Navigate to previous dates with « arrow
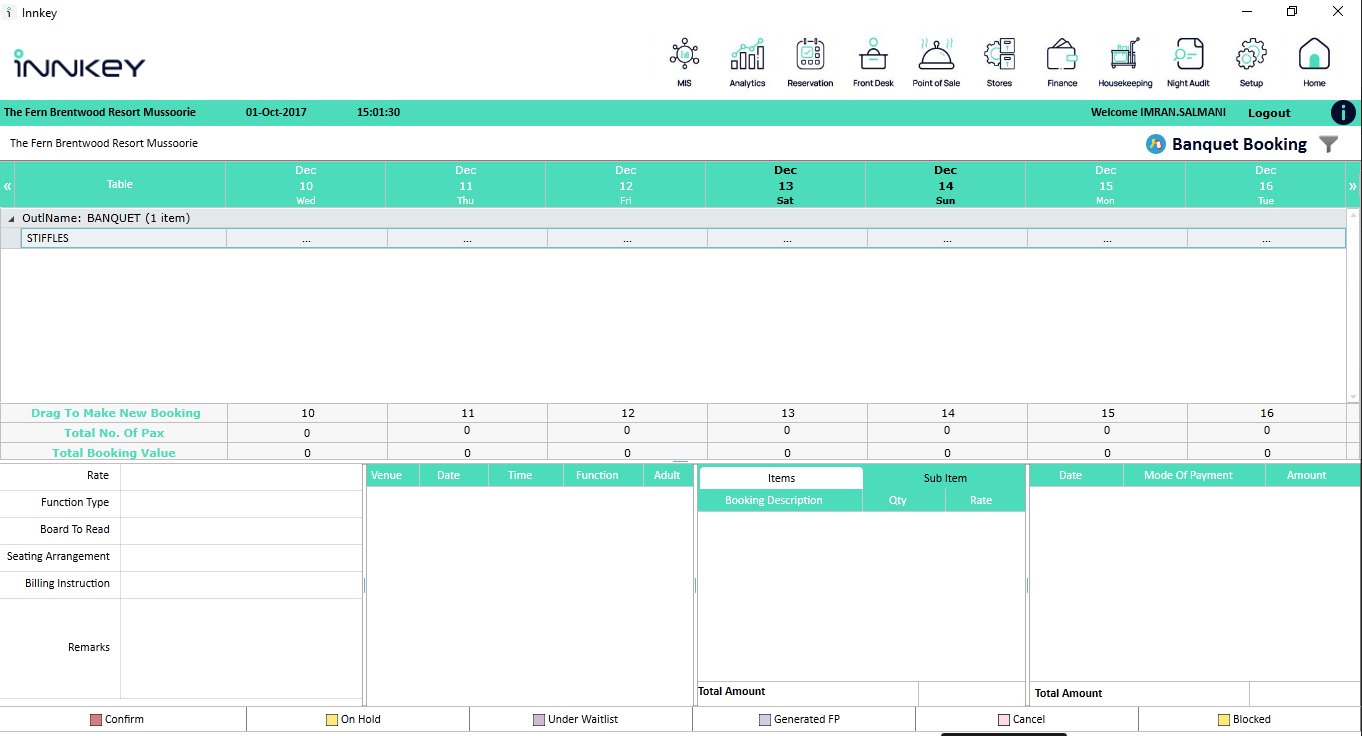The image size is (1362, 736). (x=7, y=186)
